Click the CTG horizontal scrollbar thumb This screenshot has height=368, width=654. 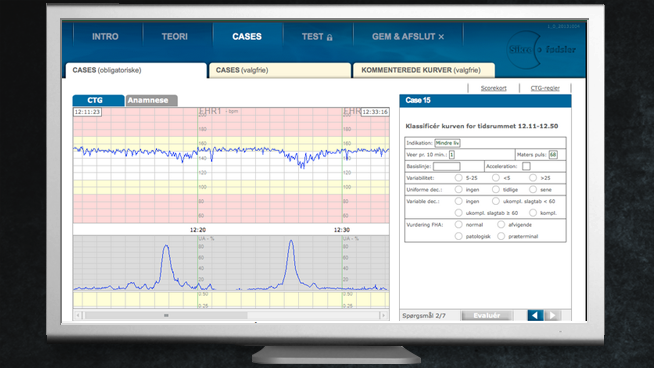pyautogui.click(x=166, y=315)
